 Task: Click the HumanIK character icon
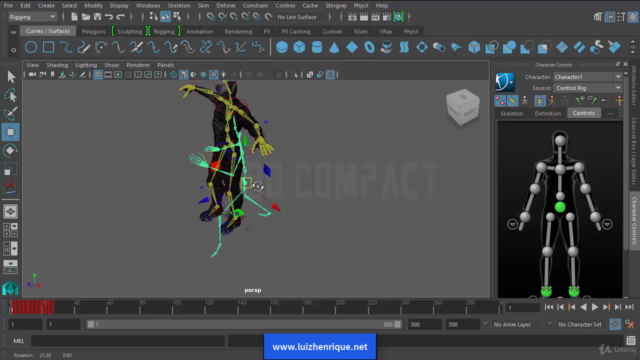pyautogui.click(x=505, y=82)
